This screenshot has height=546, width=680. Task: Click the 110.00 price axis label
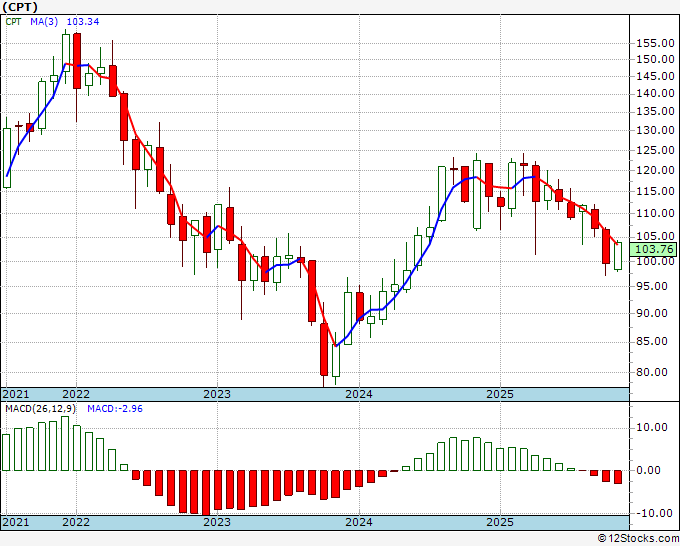pos(655,213)
